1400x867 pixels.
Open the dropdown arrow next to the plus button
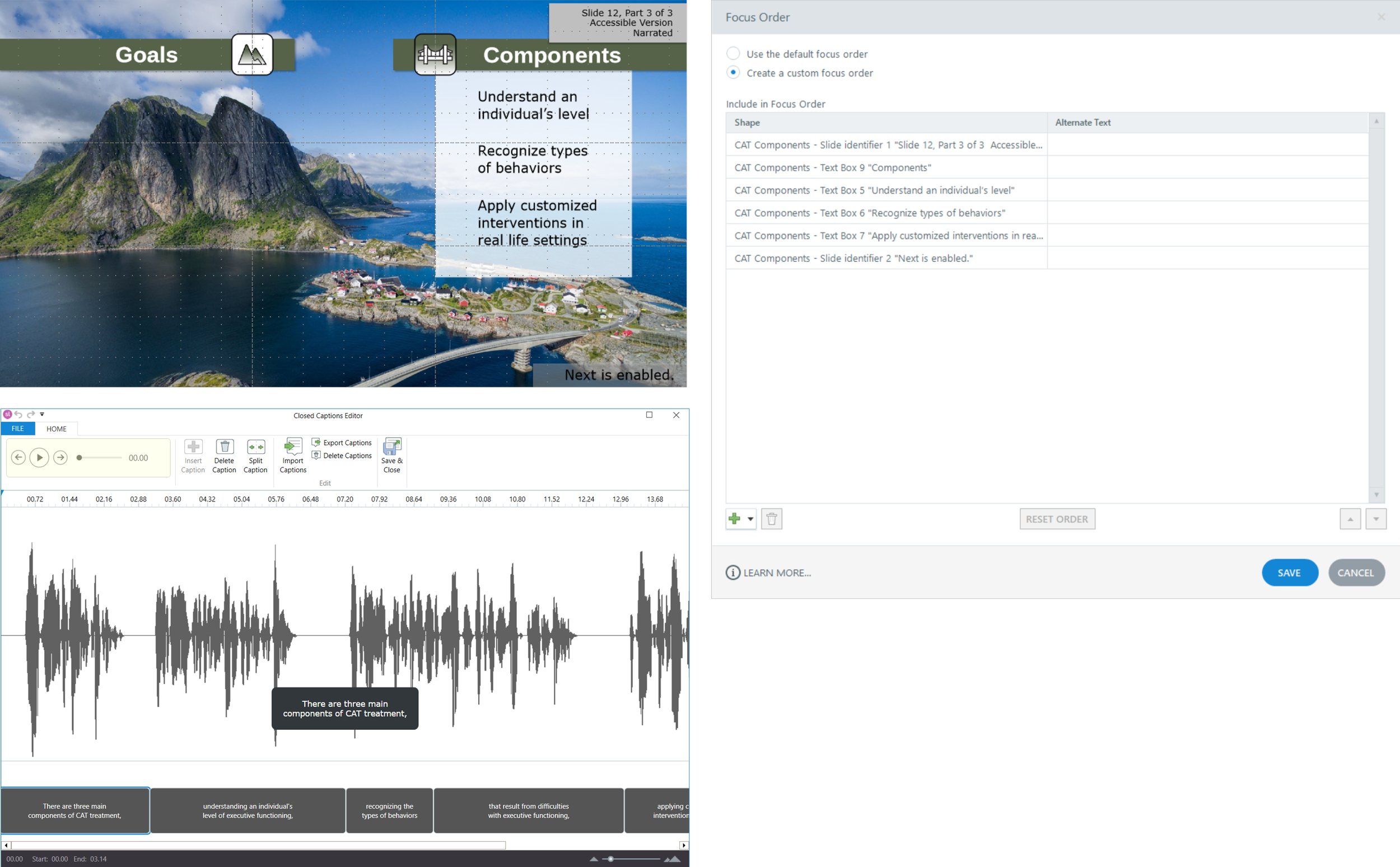point(750,519)
